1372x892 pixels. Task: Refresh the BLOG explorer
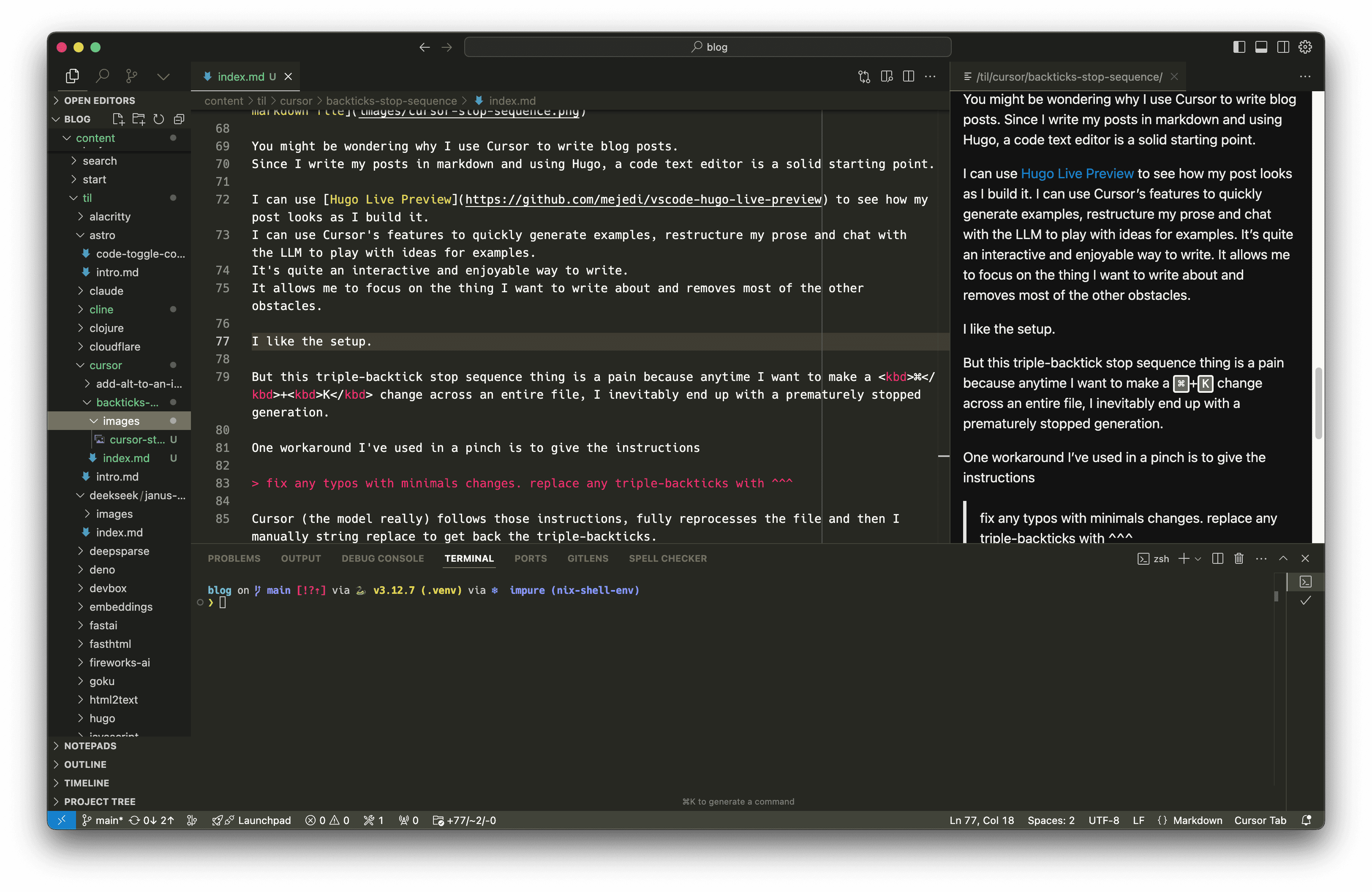pos(158,119)
